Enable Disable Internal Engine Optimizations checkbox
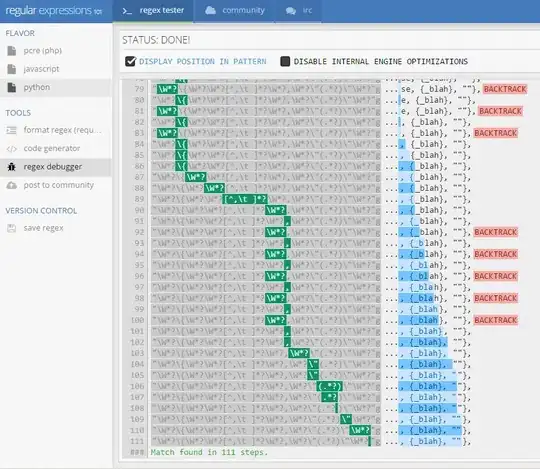 [x=285, y=61]
